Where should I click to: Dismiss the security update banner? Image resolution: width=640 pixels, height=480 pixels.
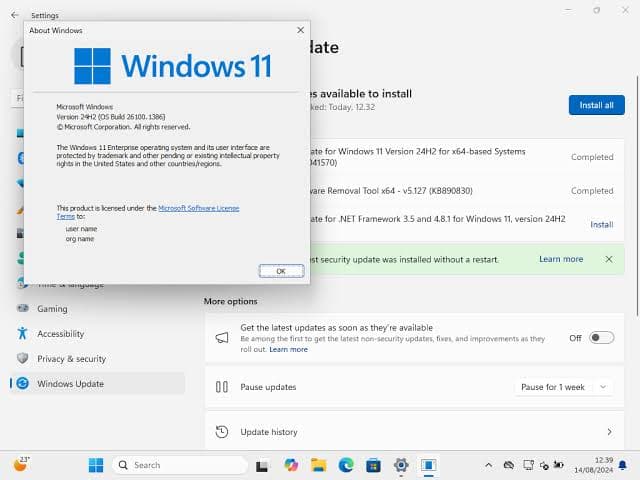coord(609,259)
